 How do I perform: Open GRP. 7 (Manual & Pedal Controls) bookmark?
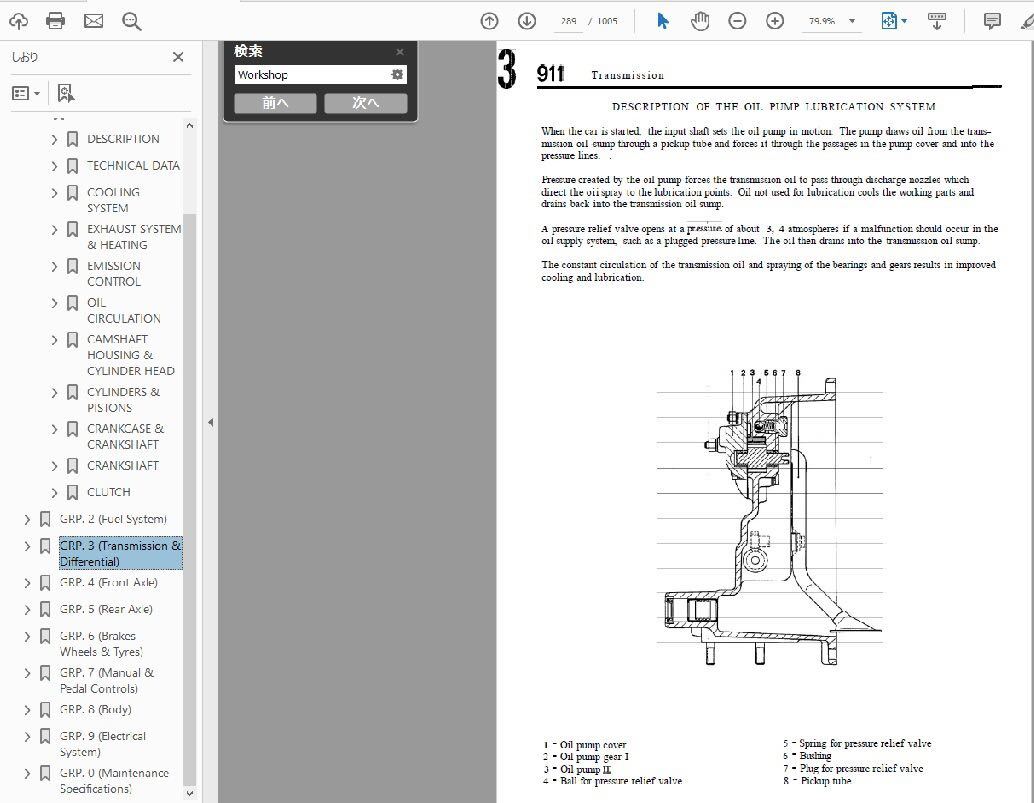[107, 680]
